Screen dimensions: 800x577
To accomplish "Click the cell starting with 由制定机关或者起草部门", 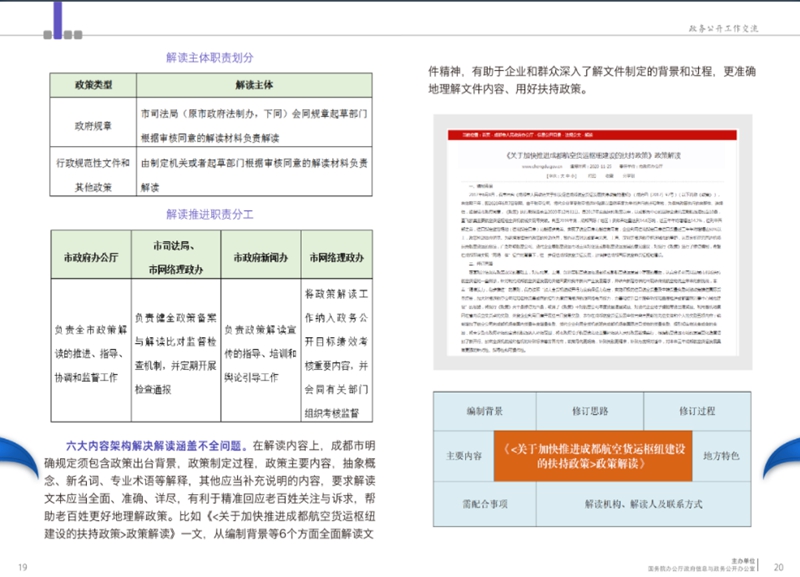I will pyautogui.click(x=254, y=172).
